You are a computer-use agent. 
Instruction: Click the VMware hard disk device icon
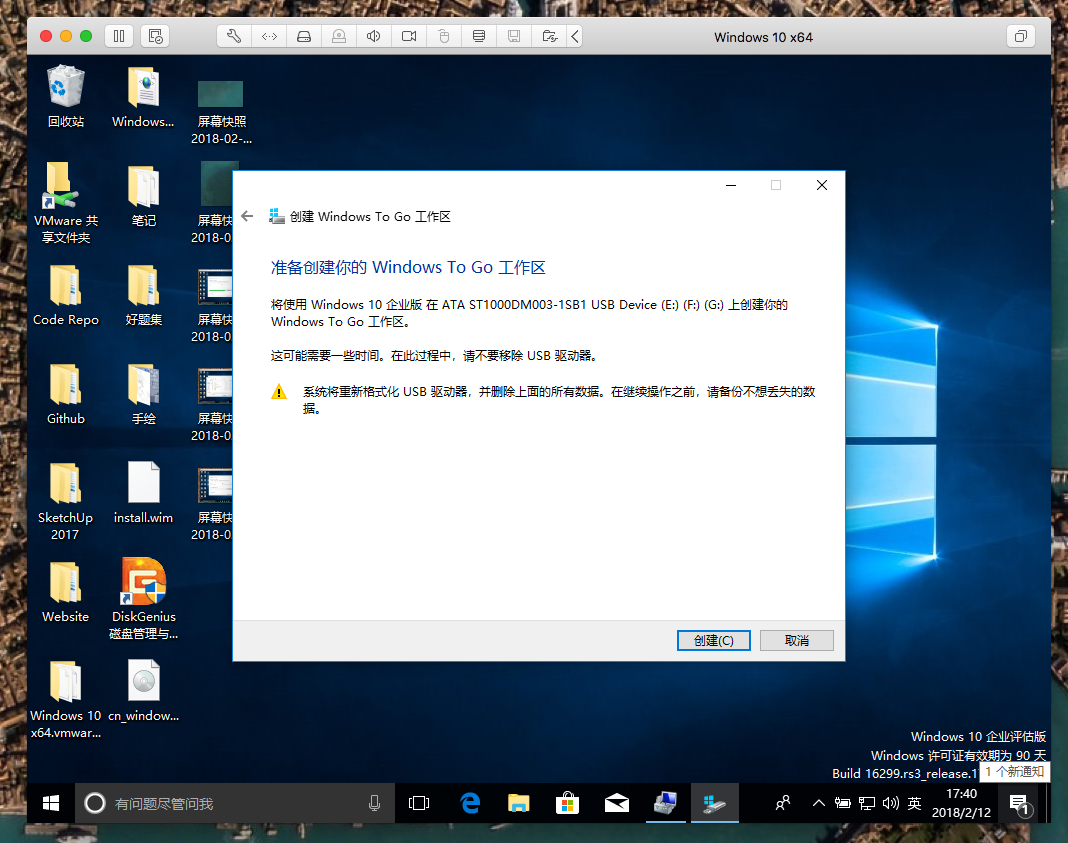[304, 36]
